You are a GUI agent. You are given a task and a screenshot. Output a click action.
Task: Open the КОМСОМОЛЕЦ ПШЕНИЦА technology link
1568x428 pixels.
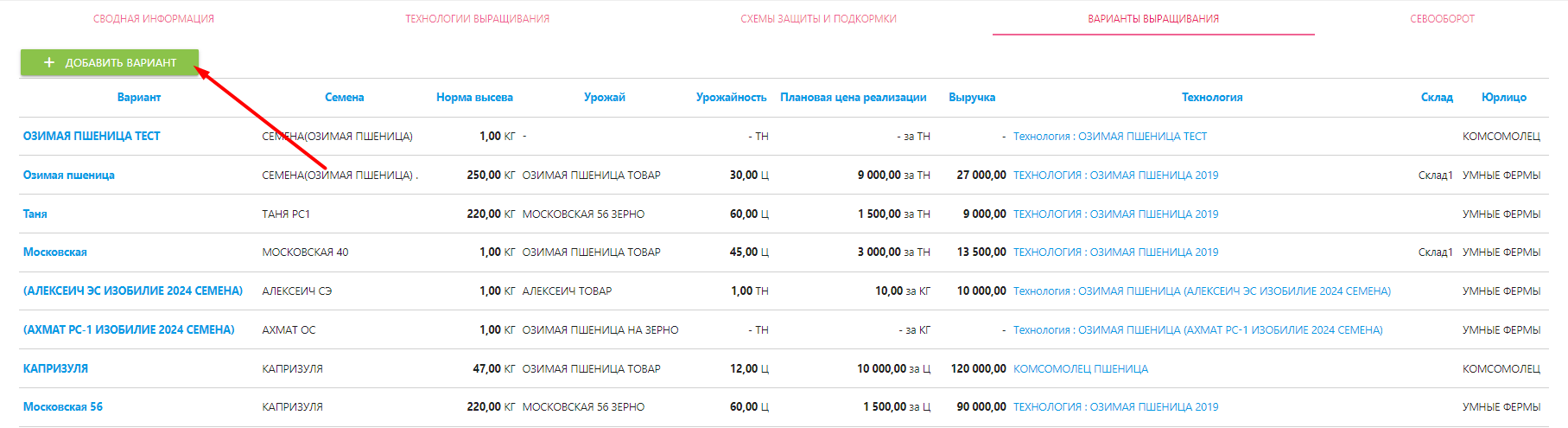coord(1080,369)
